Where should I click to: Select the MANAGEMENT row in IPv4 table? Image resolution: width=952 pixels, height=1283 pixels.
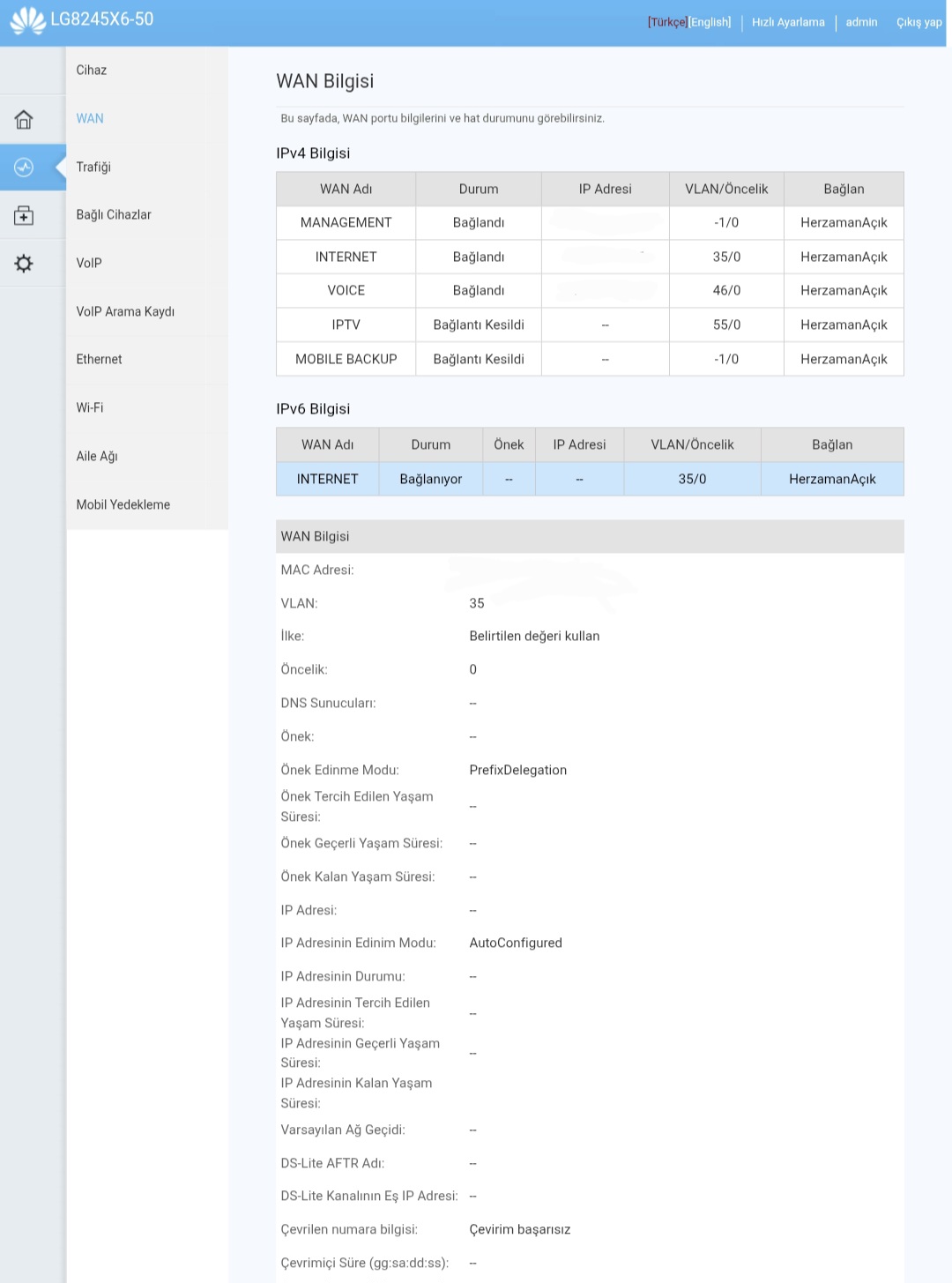(346, 222)
